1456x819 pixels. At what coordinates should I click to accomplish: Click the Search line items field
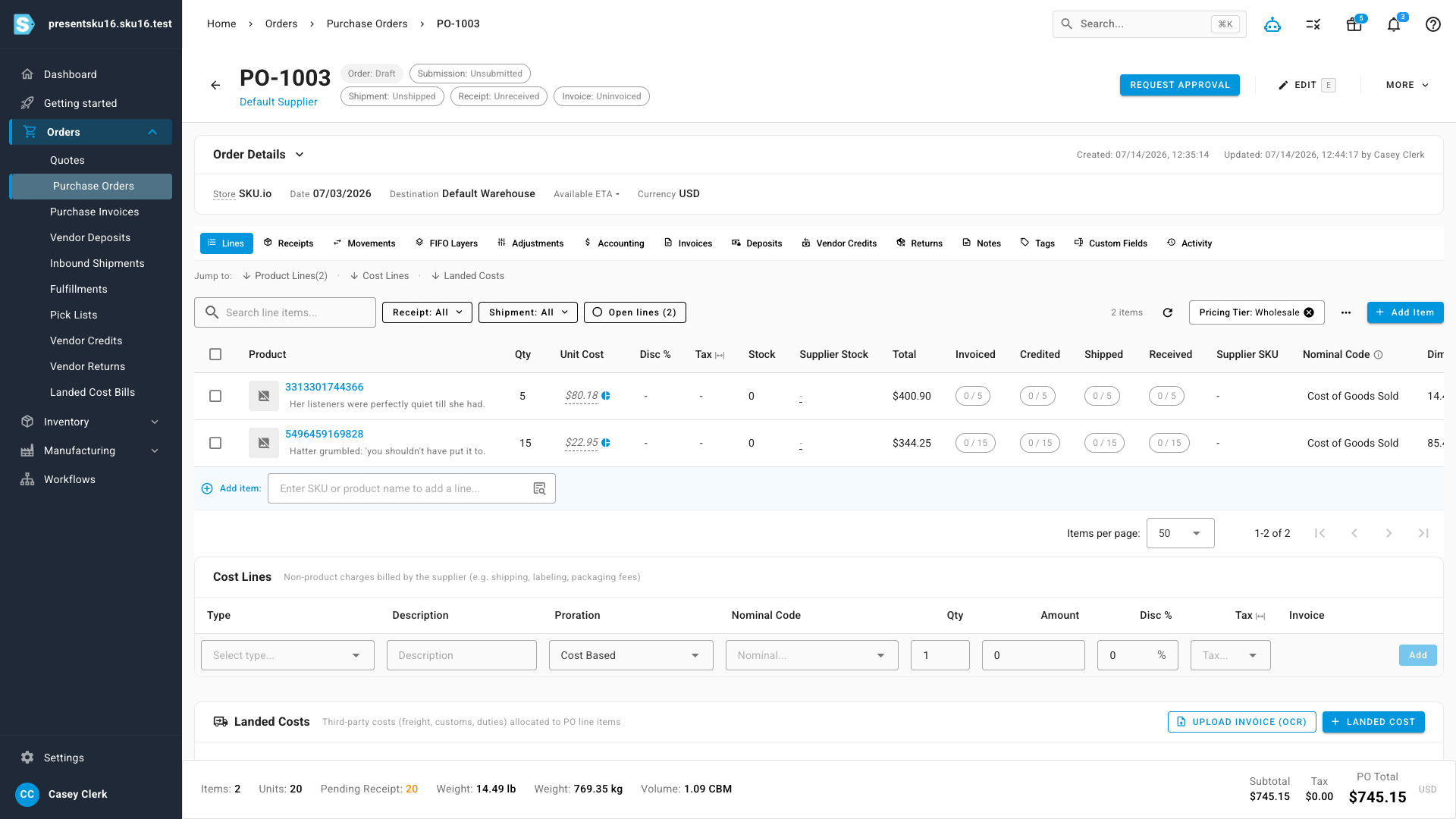(x=285, y=312)
